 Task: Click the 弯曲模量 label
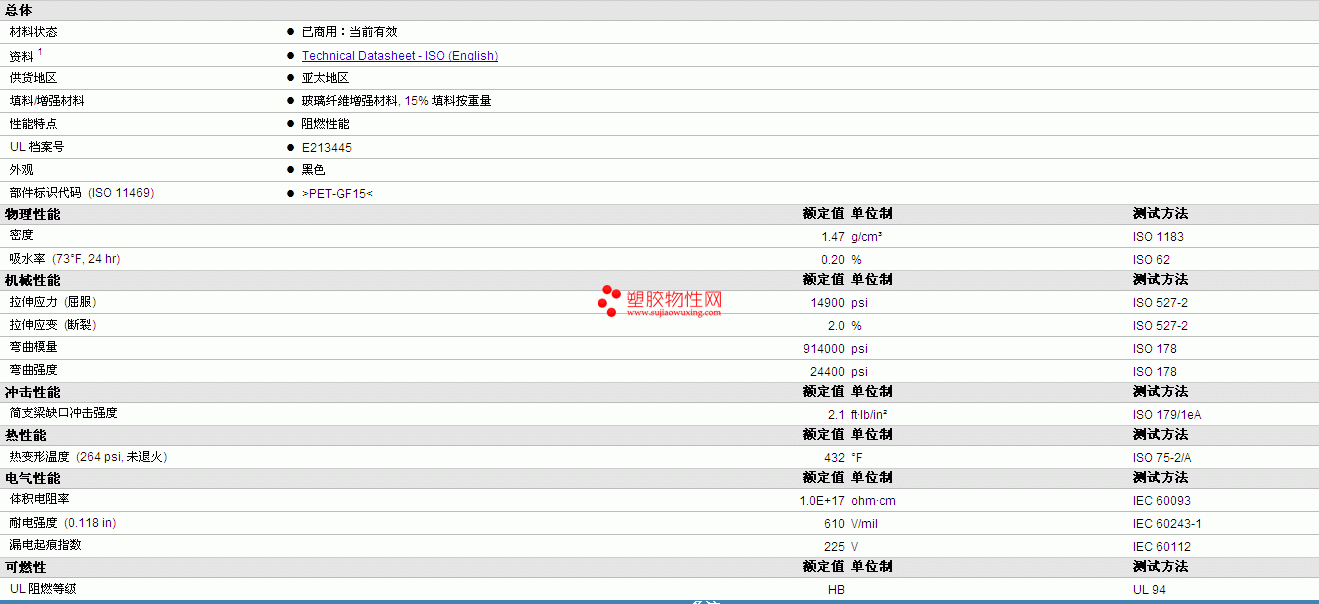[x=33, y=347]
